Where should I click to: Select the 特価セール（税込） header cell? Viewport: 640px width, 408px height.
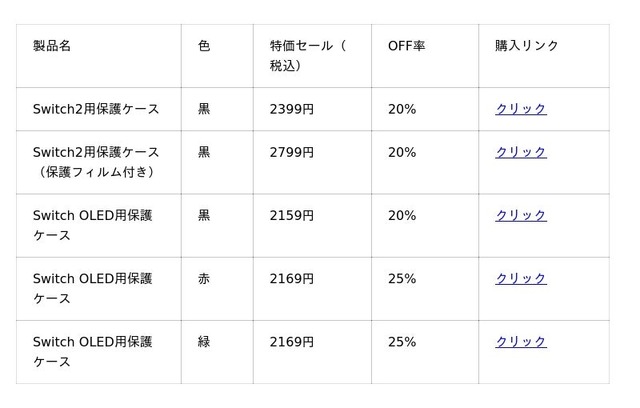click(x=308, y=56)
